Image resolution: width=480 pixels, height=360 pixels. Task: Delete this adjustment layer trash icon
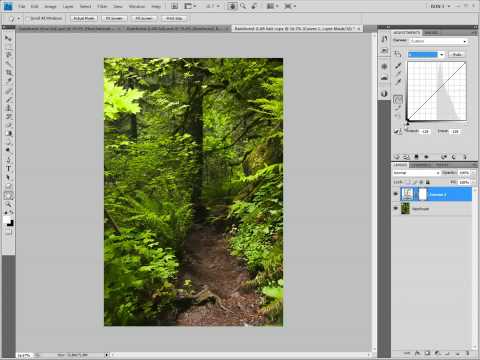pyautogui.click(x=465, y=157)
